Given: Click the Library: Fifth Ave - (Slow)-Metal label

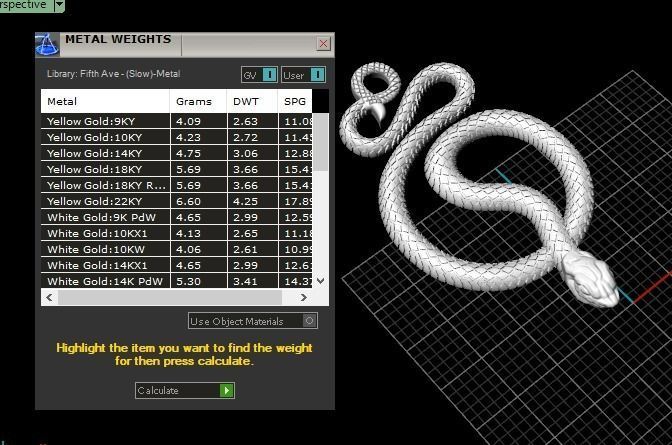Looking at the screenshot, I should (x=114, y=74).
